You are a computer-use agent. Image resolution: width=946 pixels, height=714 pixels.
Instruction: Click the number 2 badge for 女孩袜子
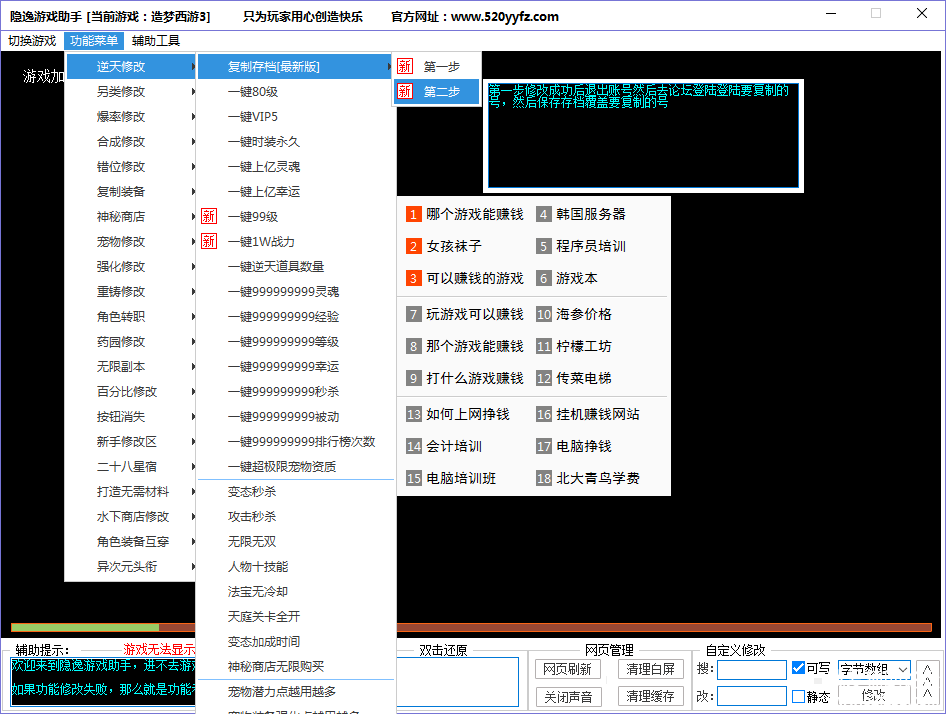pyautogui.click(x=413, y=246)
